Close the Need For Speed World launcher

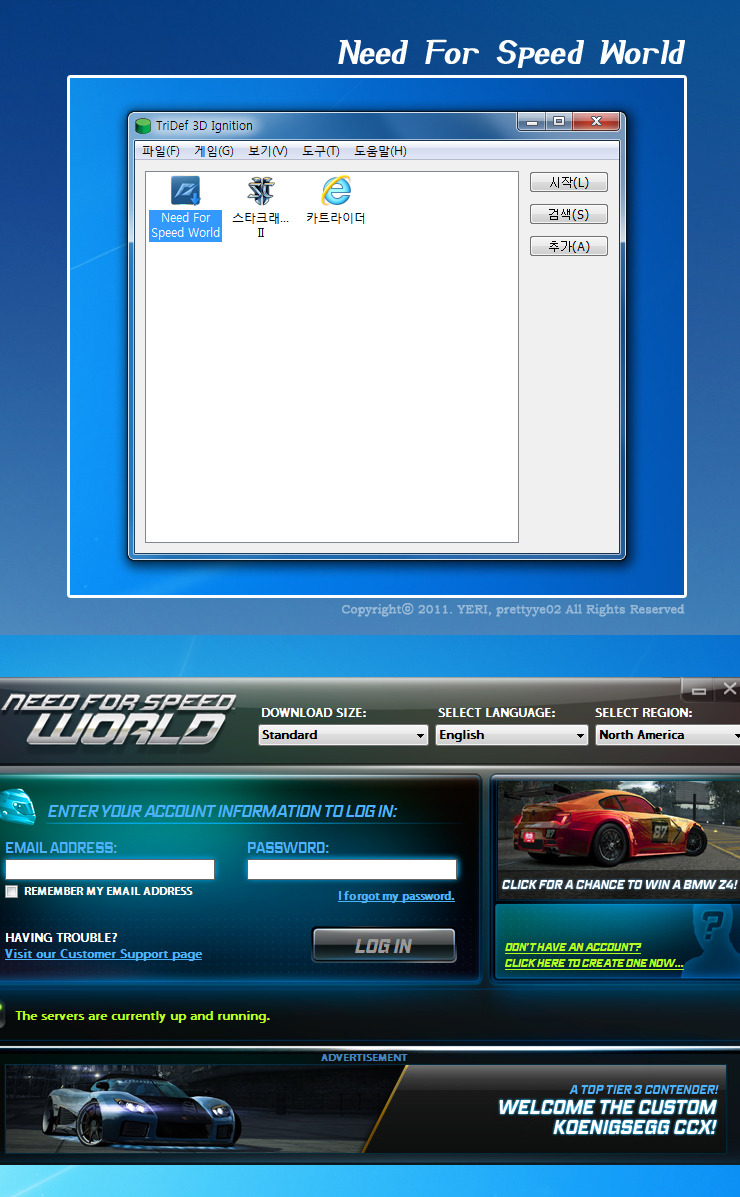click(729, 689)
